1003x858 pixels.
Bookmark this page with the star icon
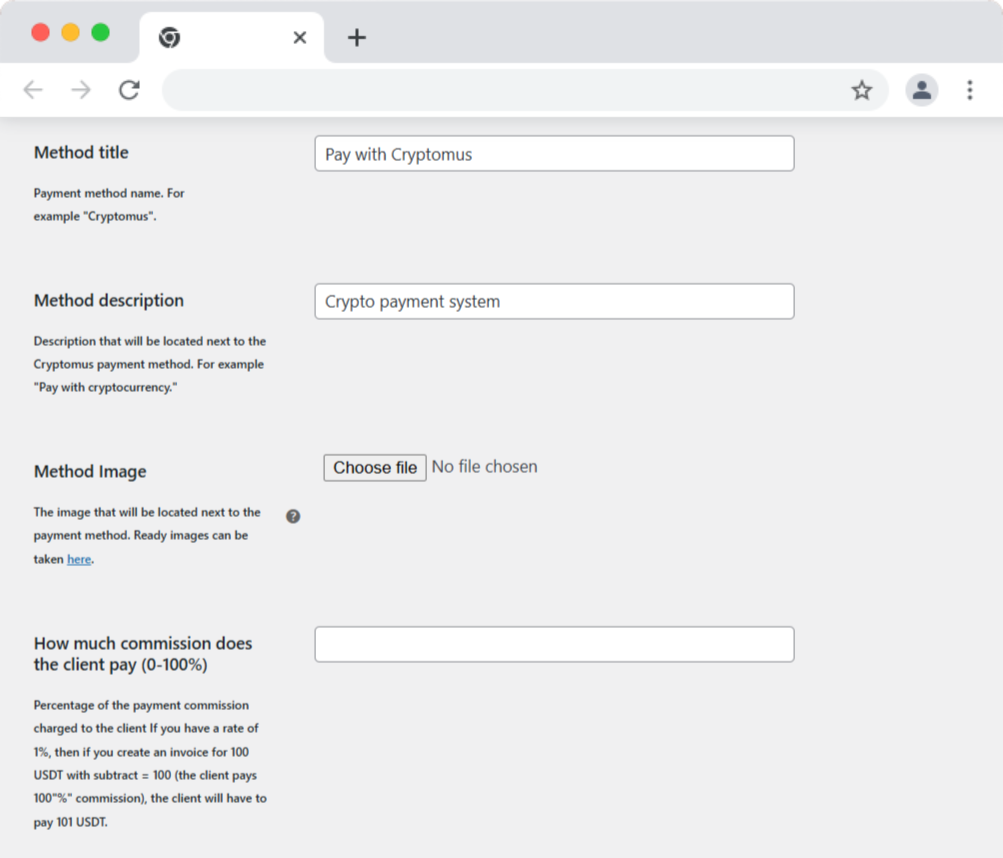pos(861,91)
